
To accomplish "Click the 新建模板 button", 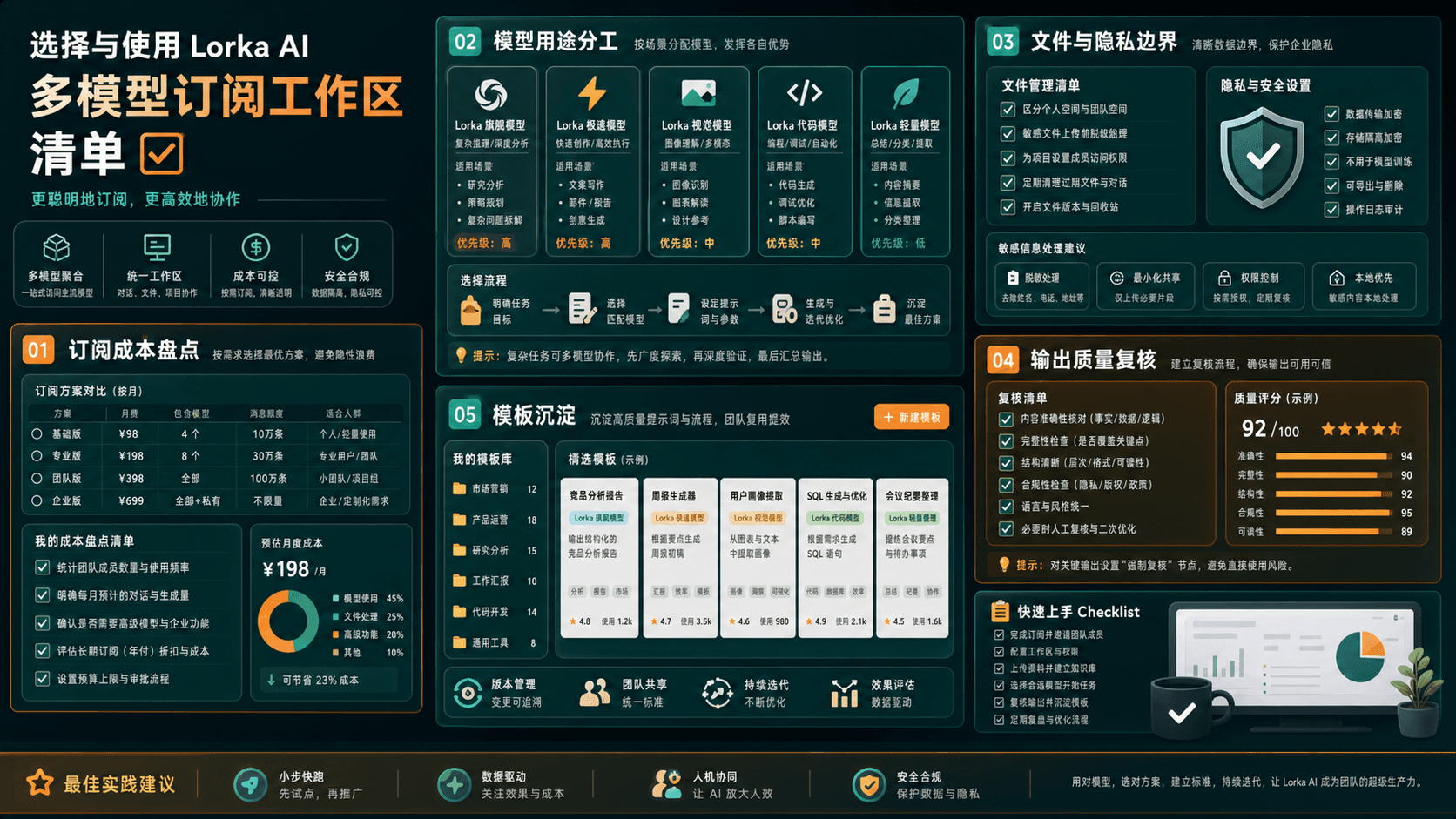I will pos(912,417).
